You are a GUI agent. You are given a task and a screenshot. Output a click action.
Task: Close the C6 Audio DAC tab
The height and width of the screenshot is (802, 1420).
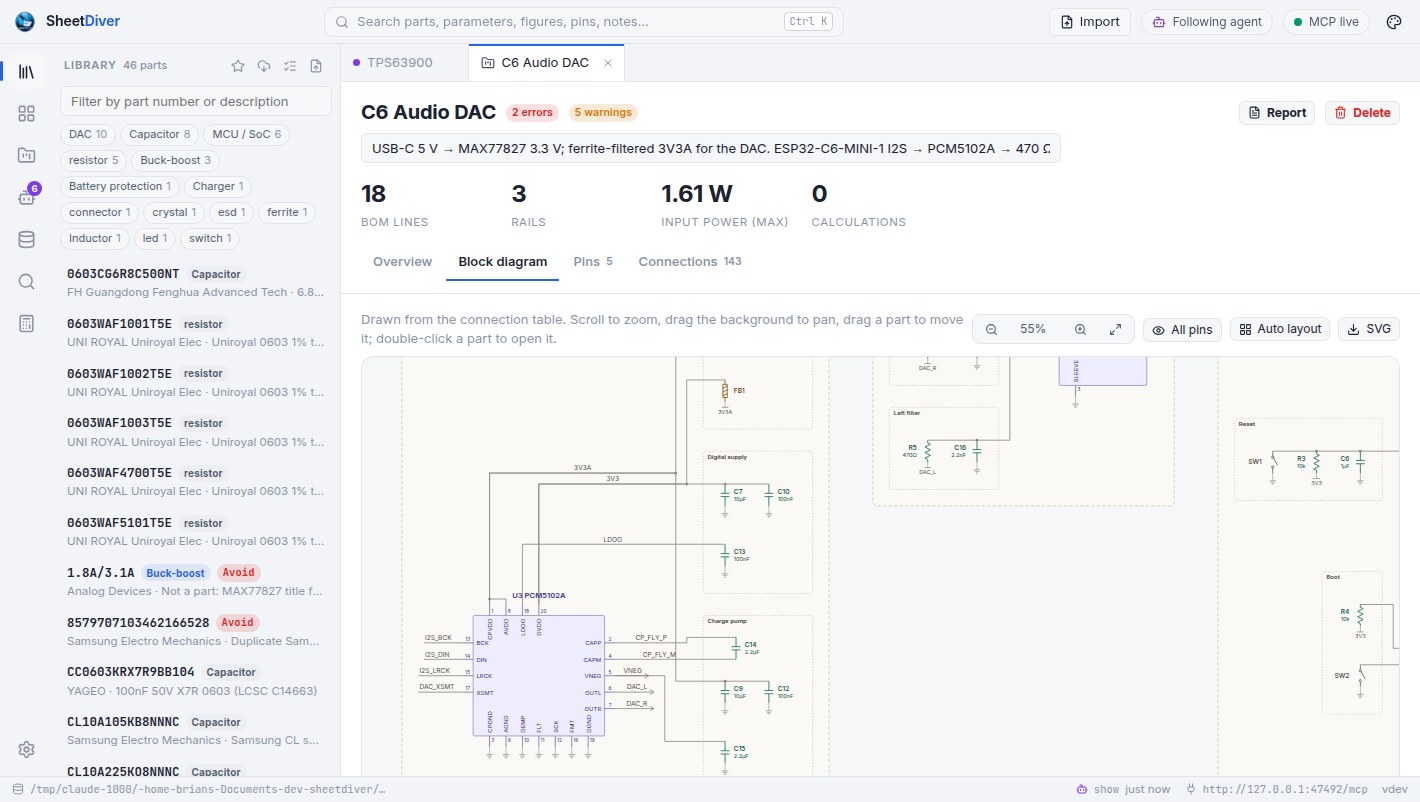pos(608,63)
